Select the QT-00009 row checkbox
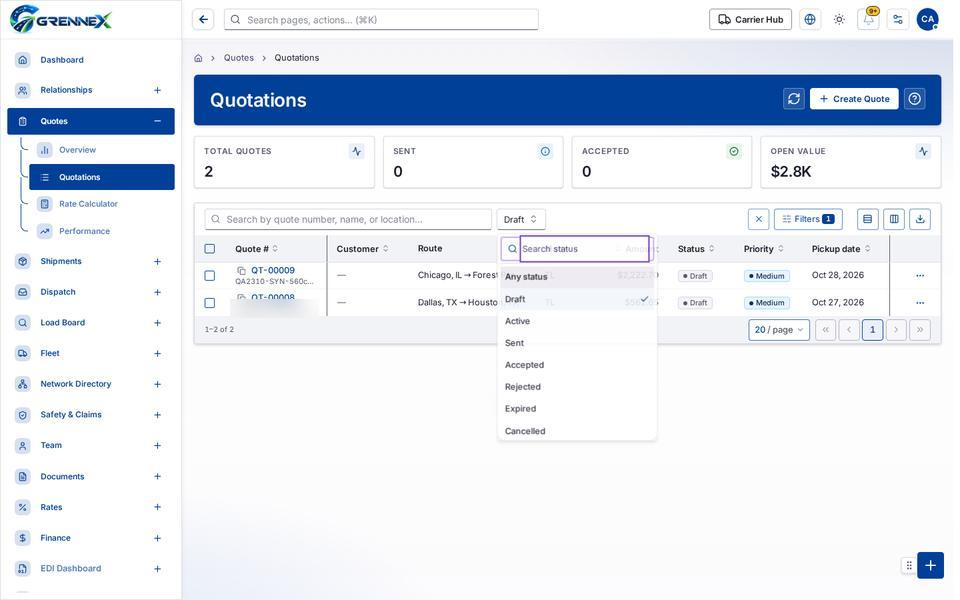The height and width of the screenshot is (600, 960). [x=211, y=277]
